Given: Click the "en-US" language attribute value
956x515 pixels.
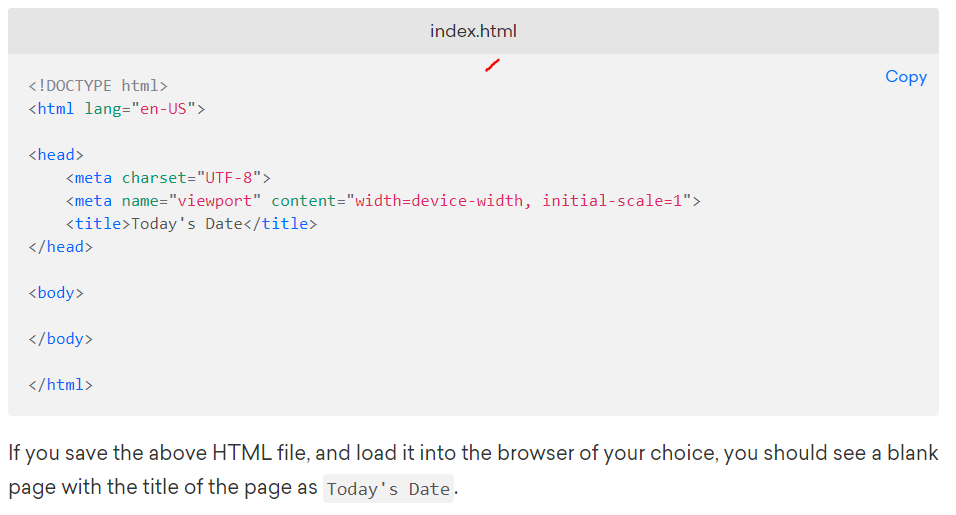Looking at the screenshot, I should tap(163, 109).
